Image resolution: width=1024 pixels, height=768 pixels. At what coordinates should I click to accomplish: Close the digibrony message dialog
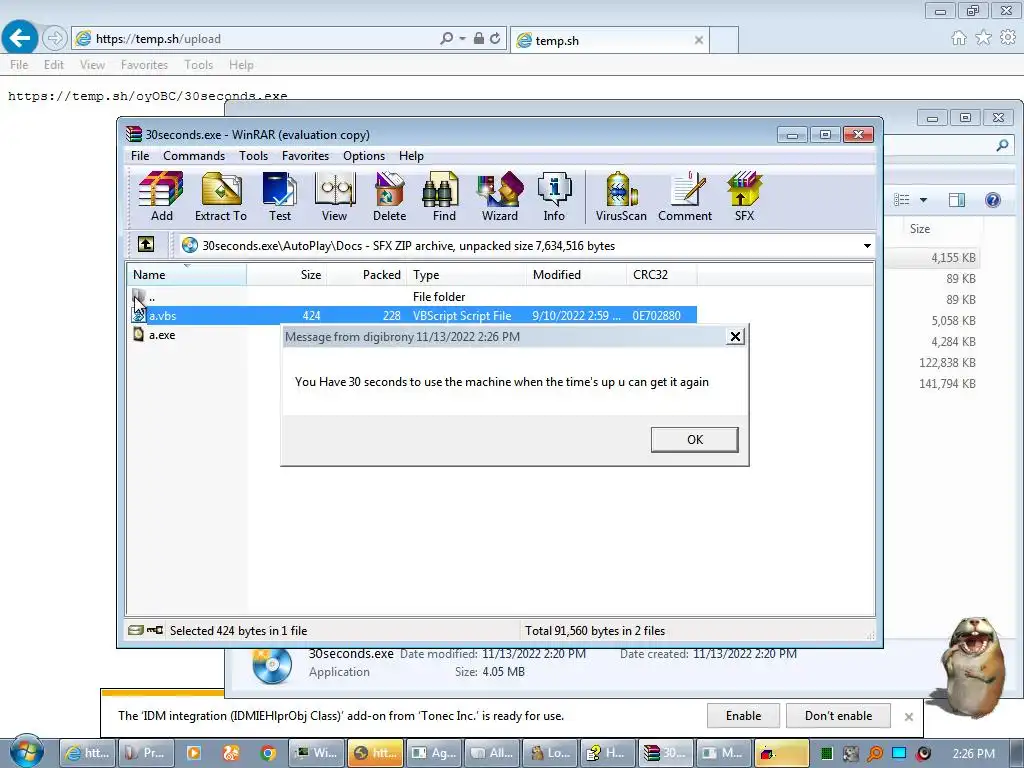click(735, 336)
